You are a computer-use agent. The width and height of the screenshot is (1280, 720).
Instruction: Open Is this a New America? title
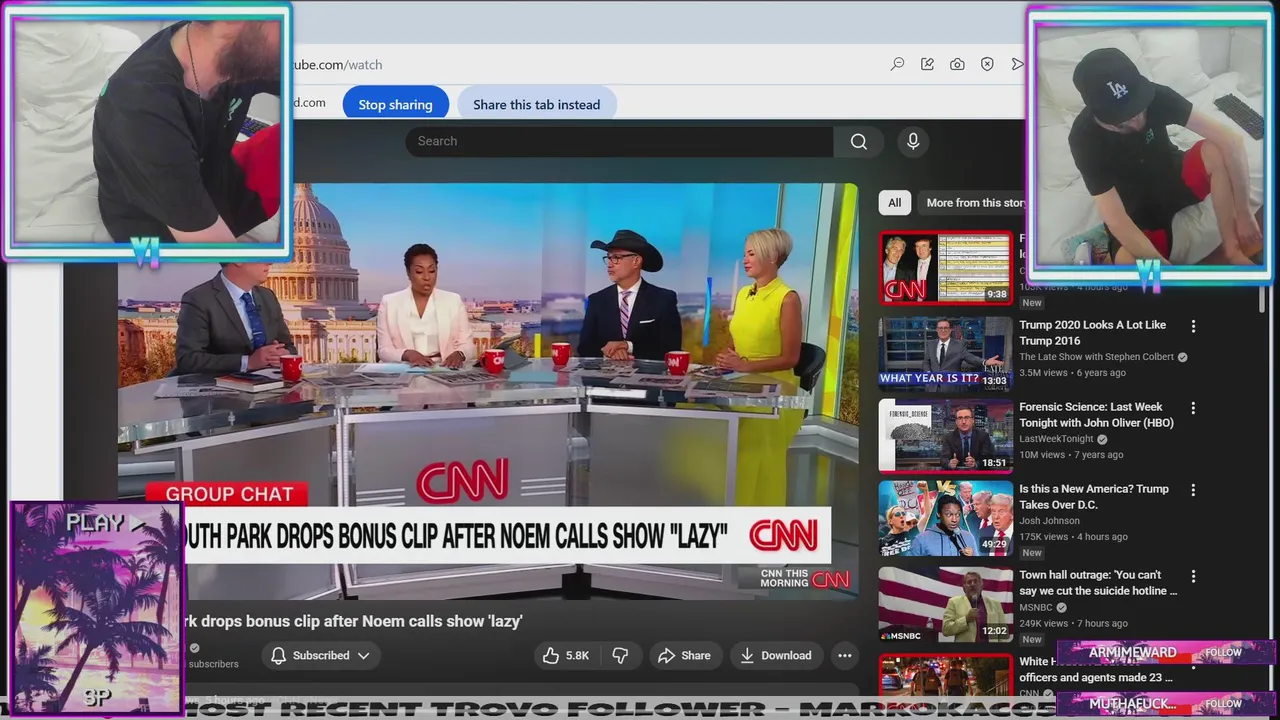[x=1094, y=497]
